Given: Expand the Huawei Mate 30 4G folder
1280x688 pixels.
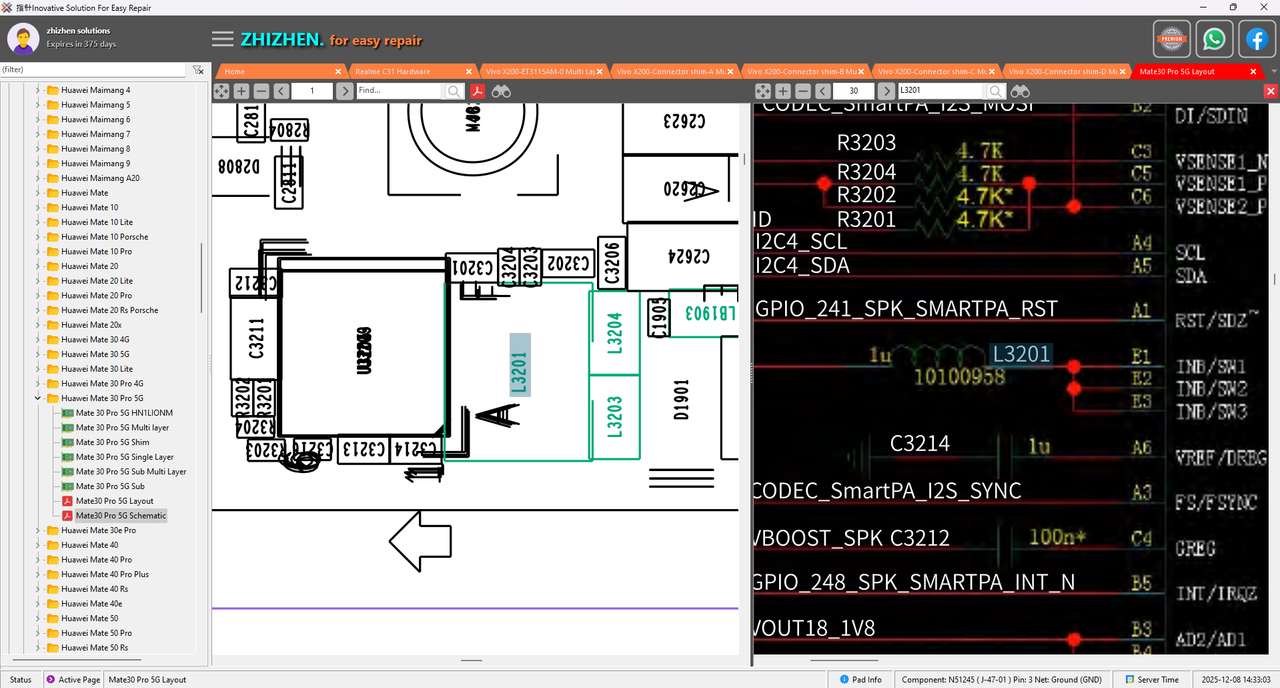Looking at the screenshot, I should (x=38, y=339).
